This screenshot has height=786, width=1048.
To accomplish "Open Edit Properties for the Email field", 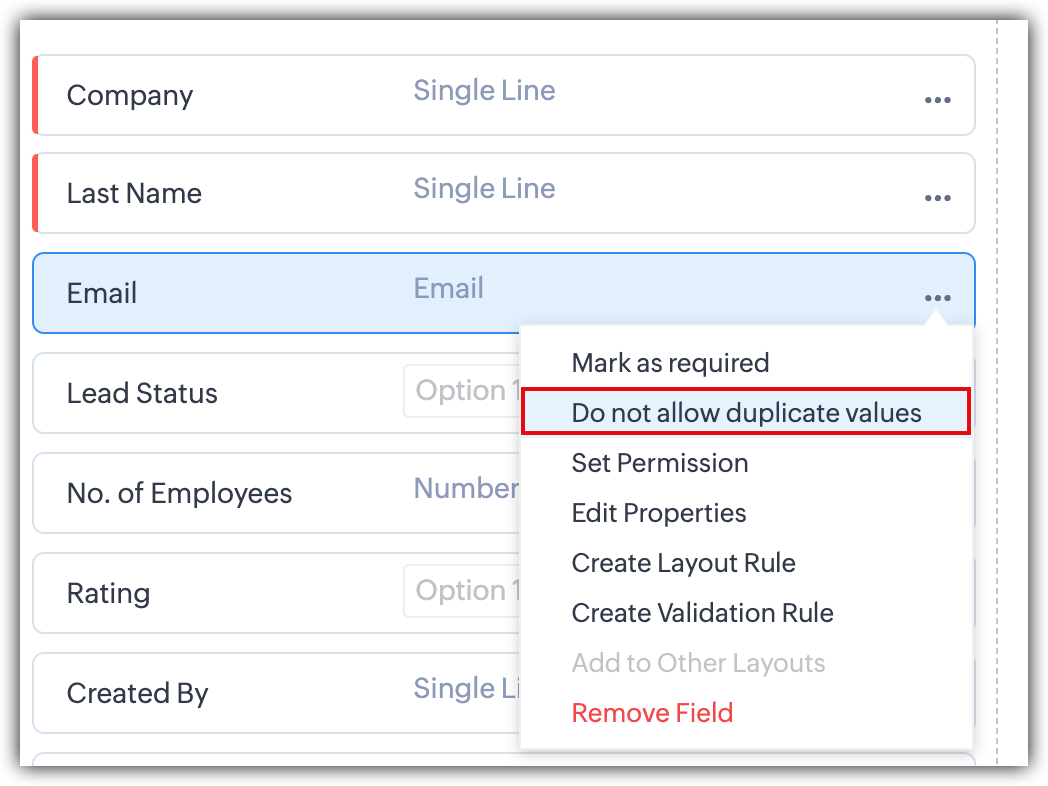I will [659, 513].
